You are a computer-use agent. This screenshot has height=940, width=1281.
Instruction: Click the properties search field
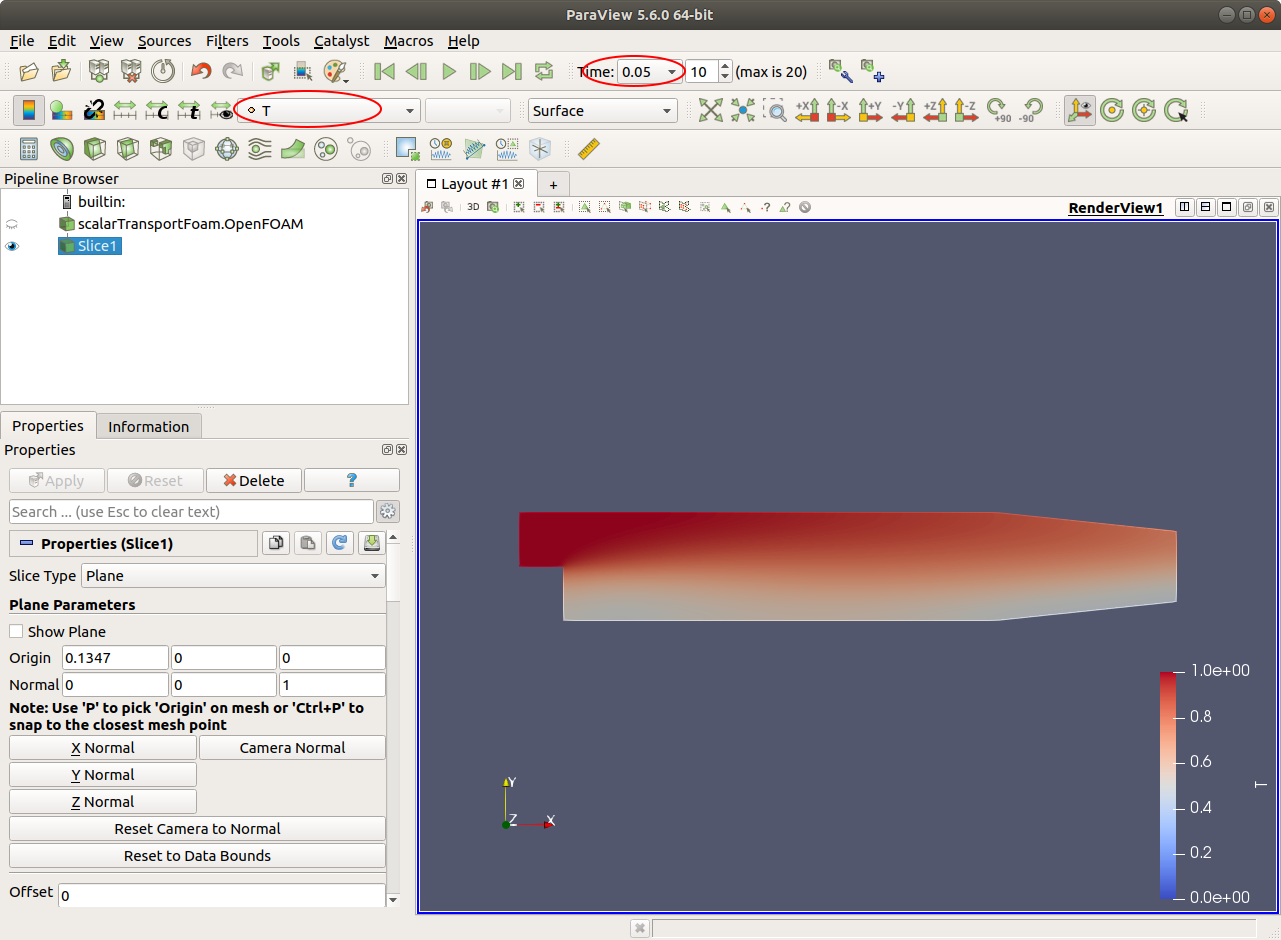click(191, 512)
